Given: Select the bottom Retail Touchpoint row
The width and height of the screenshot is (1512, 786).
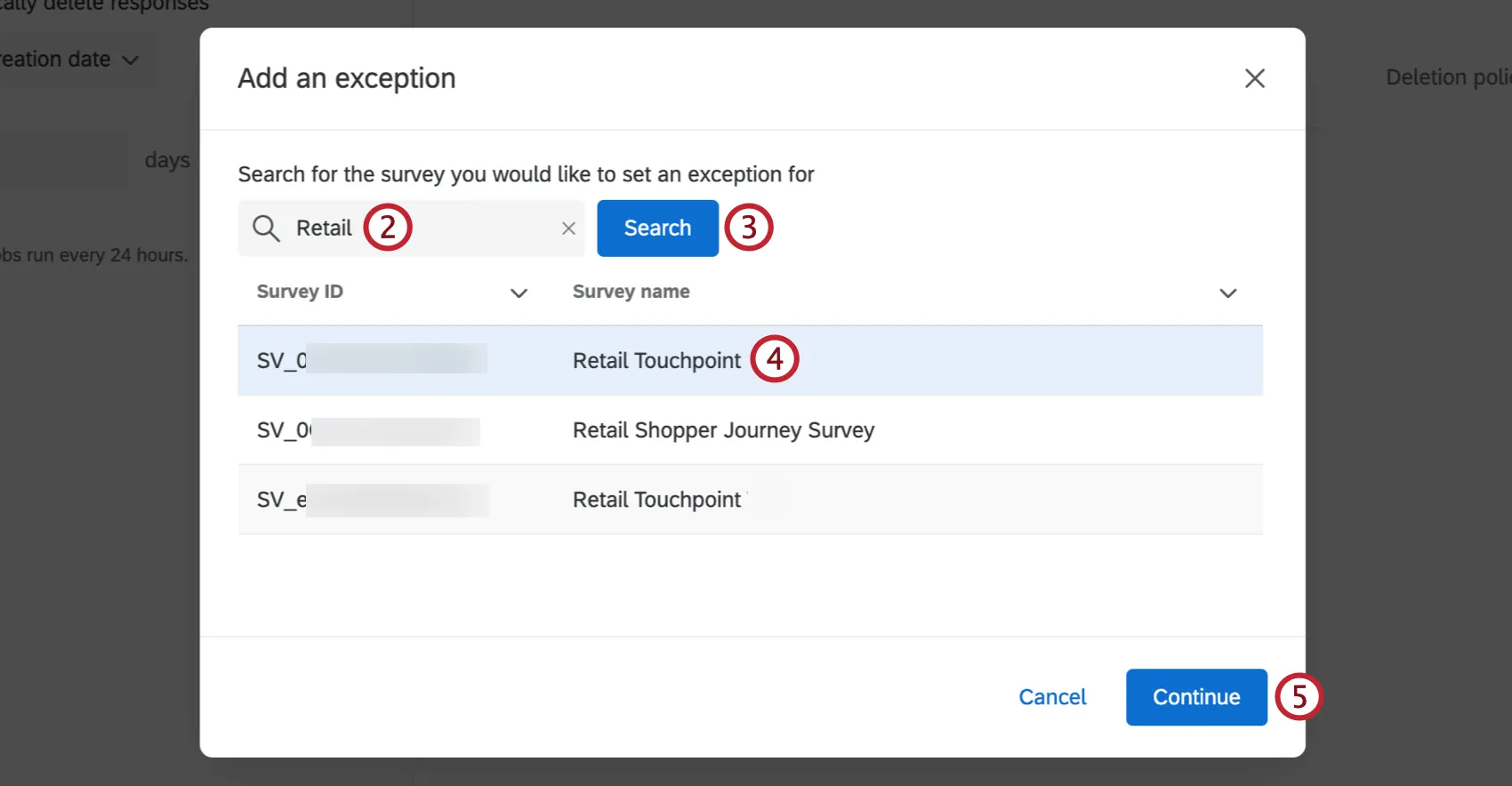Looking at the screenshot, I should [x=656, y=500].
